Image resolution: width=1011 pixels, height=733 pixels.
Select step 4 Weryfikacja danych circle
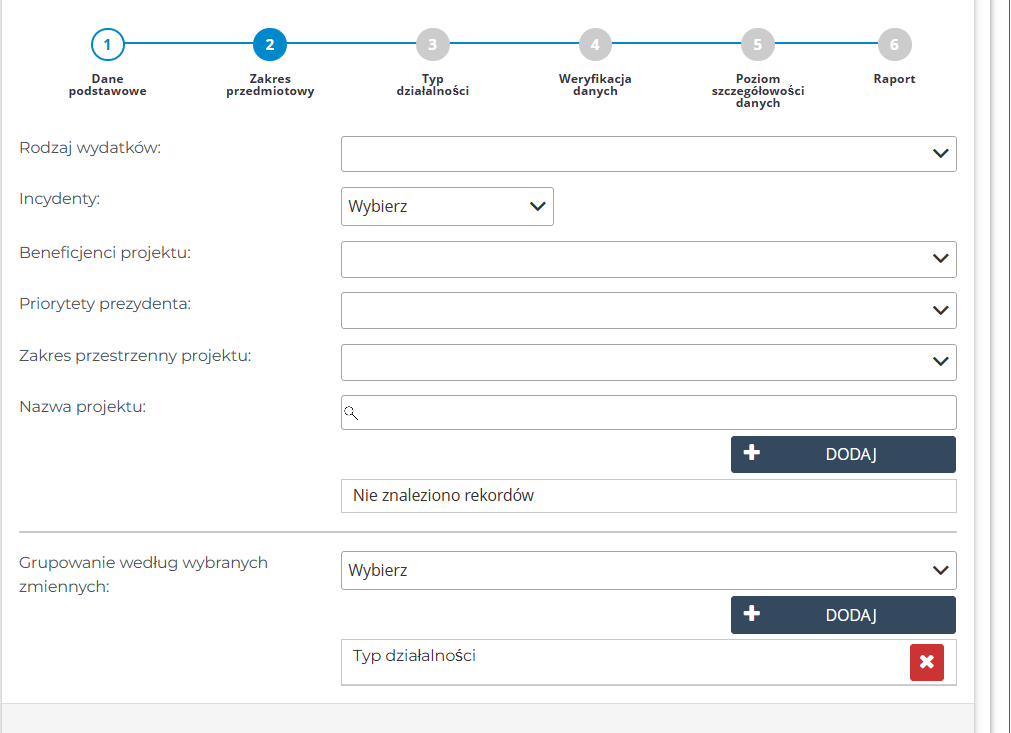coord(595,44)
